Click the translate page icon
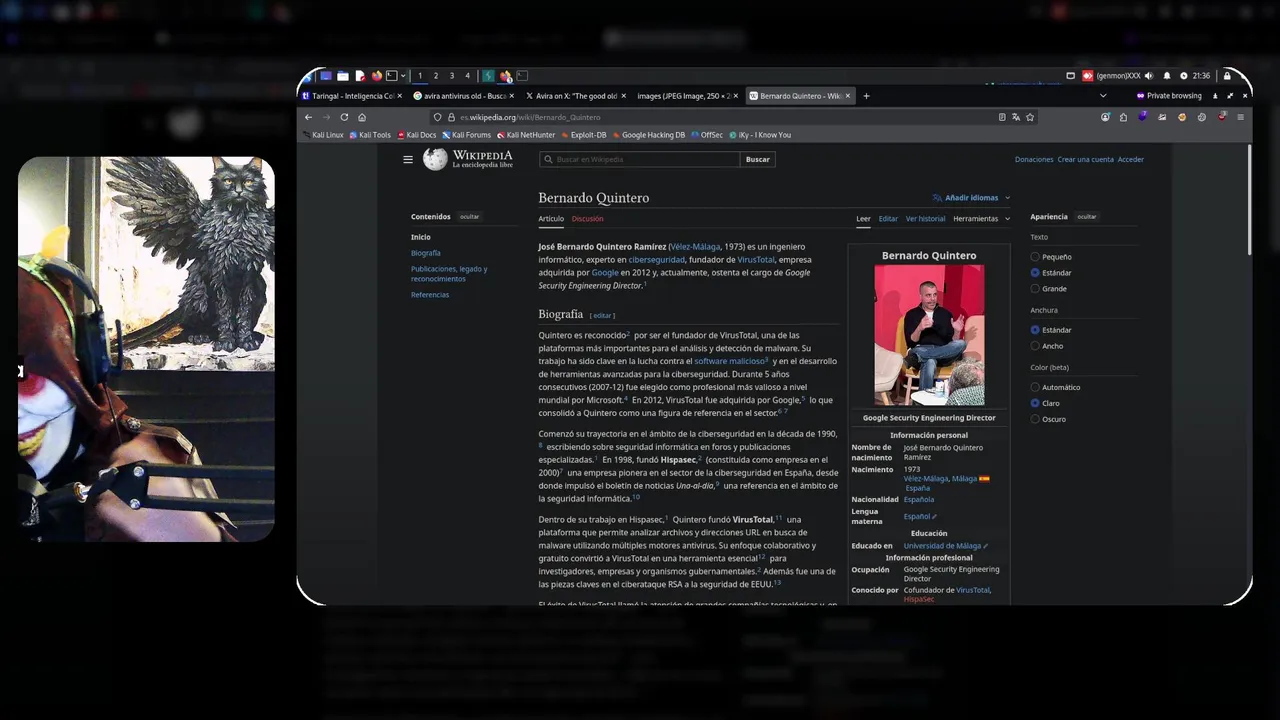 click(x=1016, y=117)
